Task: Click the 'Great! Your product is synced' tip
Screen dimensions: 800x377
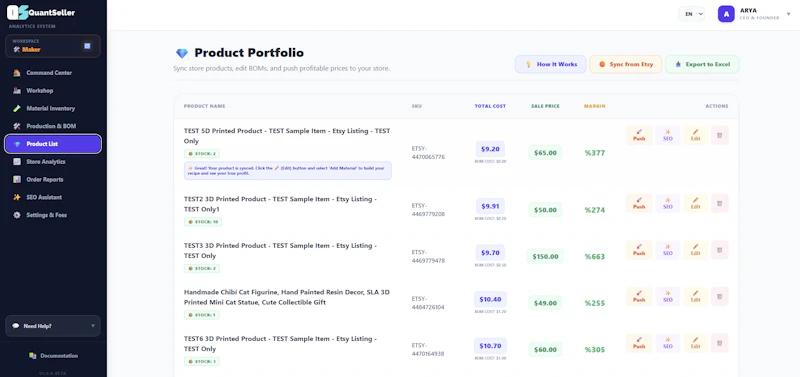Action: coord(288,171)
